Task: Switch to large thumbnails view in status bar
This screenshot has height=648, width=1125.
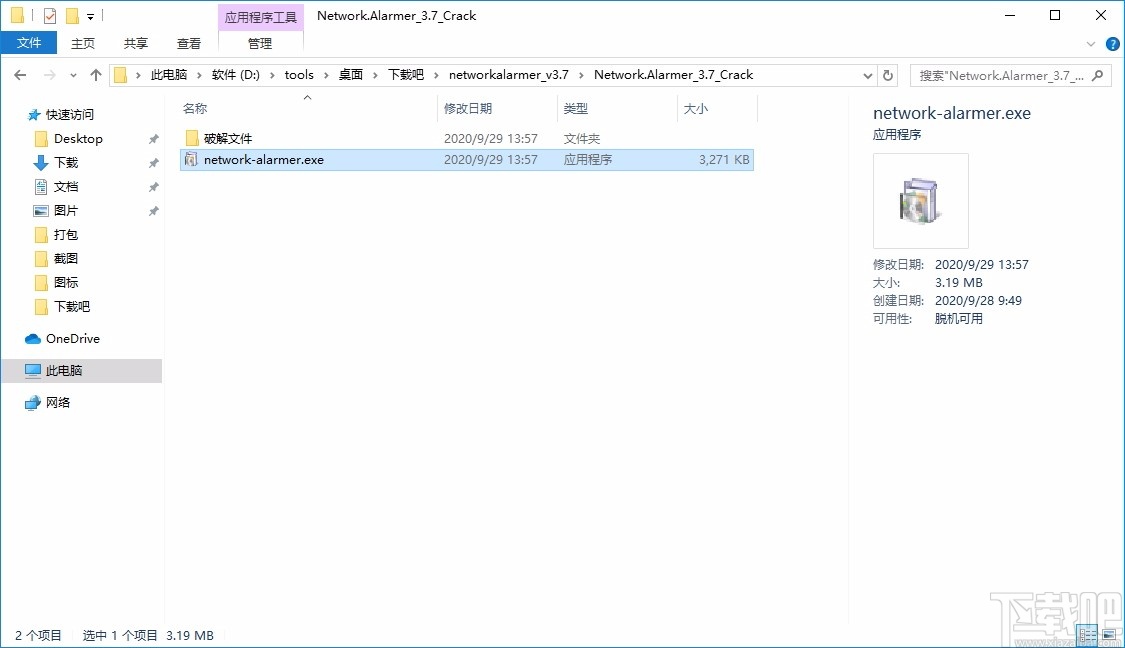Action: click(1110, 634)
